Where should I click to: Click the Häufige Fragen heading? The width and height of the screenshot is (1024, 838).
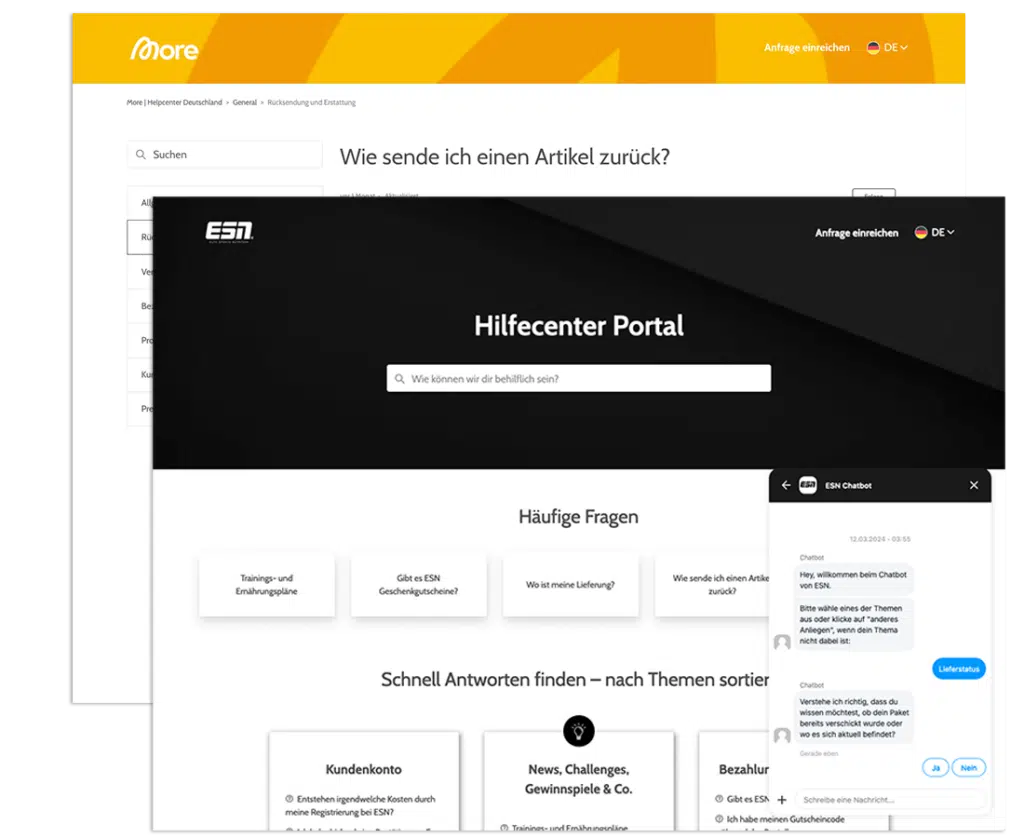click(x=579, y=517)
